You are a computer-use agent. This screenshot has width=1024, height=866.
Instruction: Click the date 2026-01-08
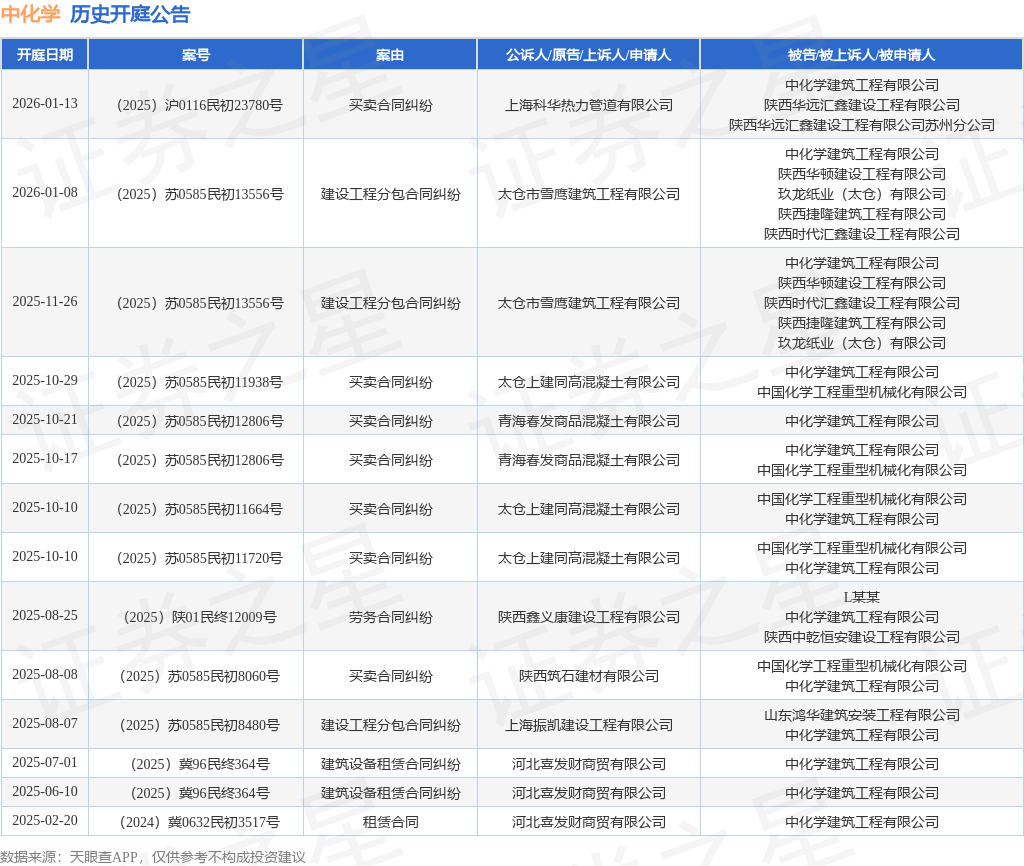[x=44, y=192]
